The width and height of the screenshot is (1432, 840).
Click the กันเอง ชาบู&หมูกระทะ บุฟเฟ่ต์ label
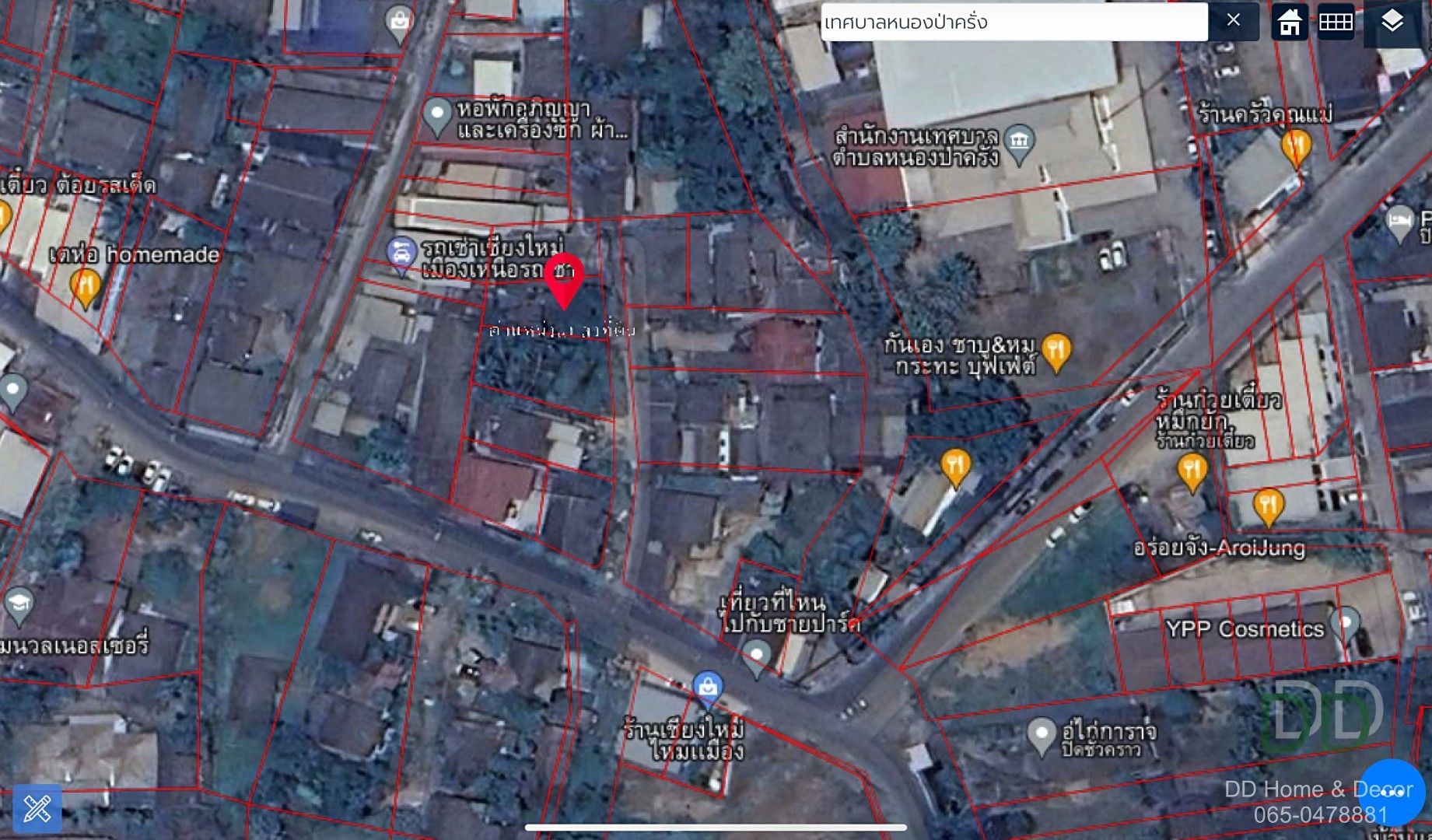(960, 355)
